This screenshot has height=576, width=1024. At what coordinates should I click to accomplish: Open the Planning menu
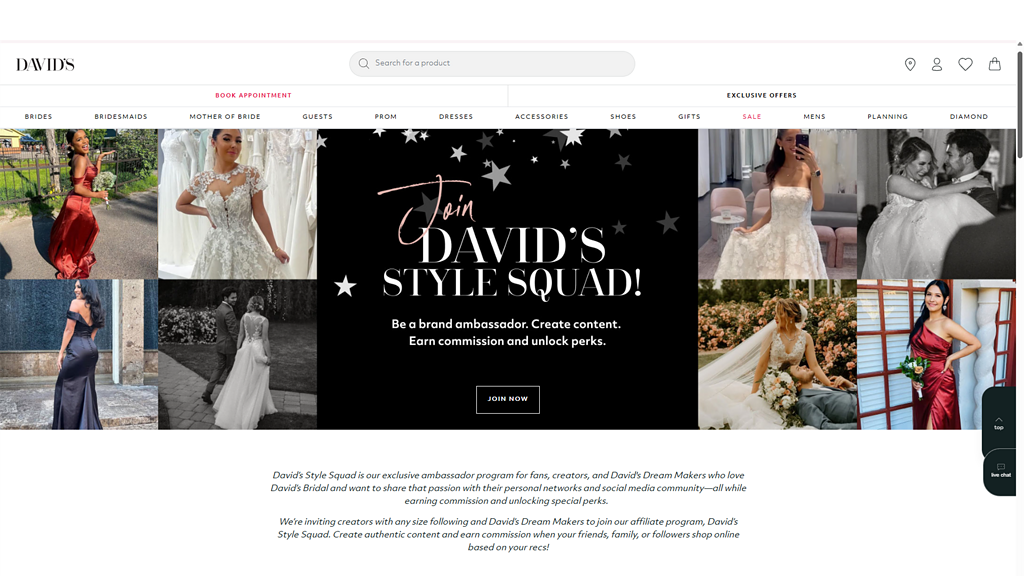pos(887,117)
